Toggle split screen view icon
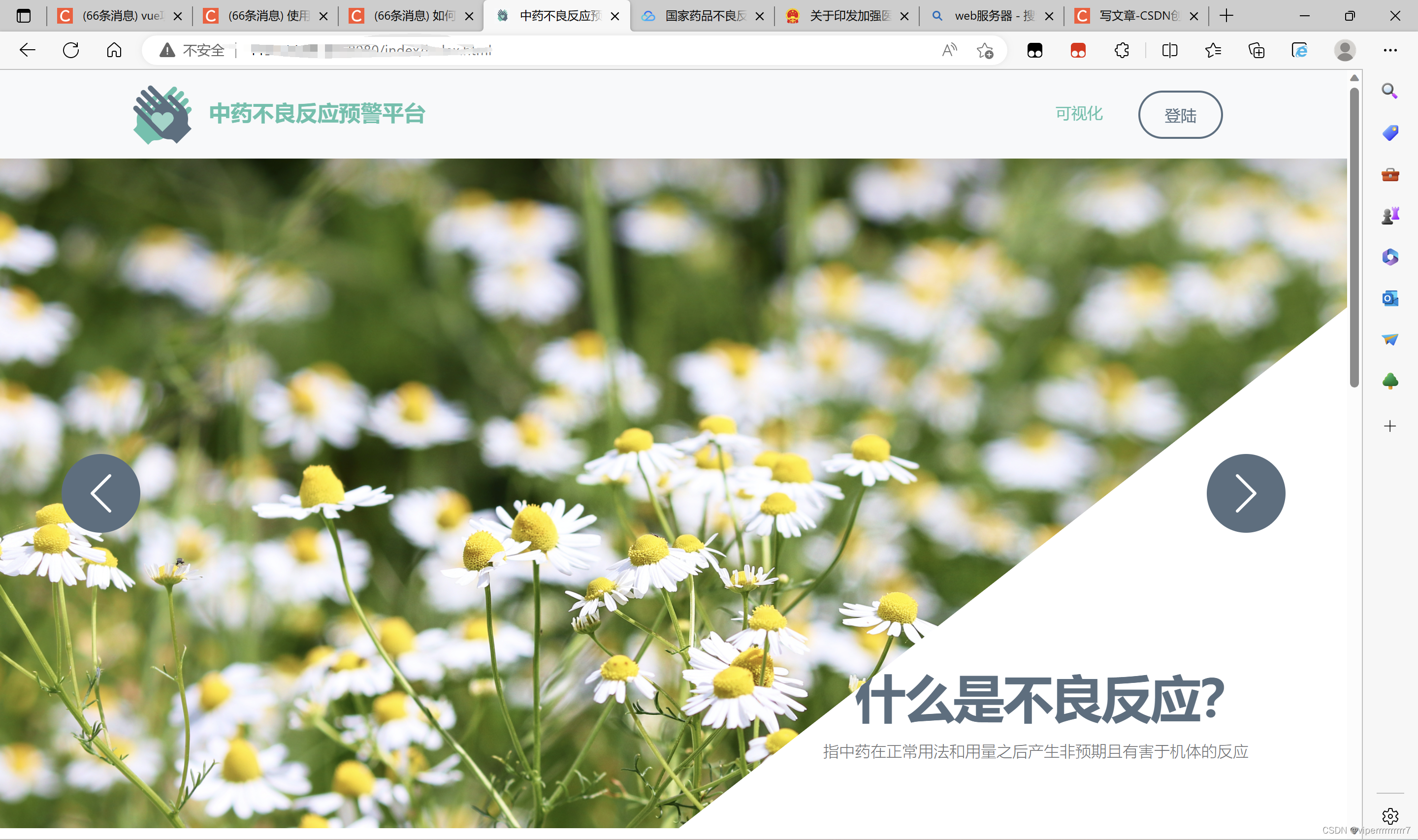 (x=1169, y=50)
